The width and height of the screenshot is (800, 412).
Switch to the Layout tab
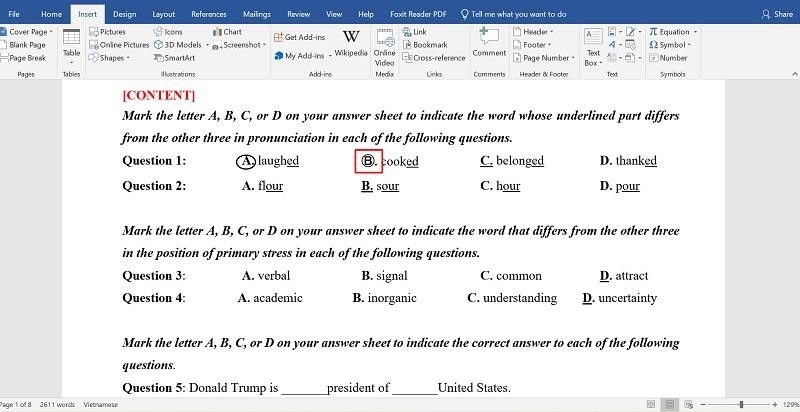coord(164,14)
